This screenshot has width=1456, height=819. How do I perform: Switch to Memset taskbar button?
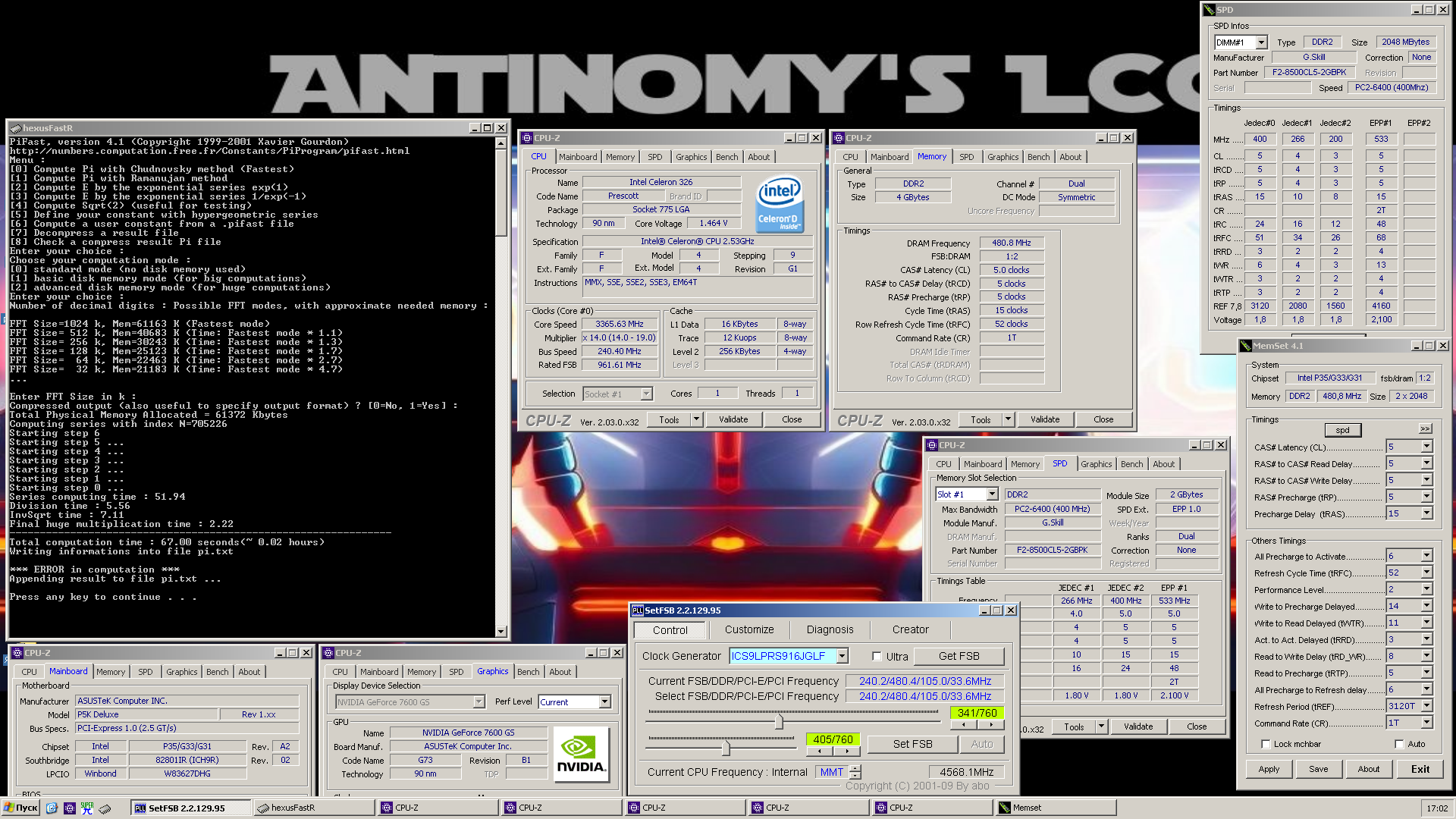coord(1055,808)
